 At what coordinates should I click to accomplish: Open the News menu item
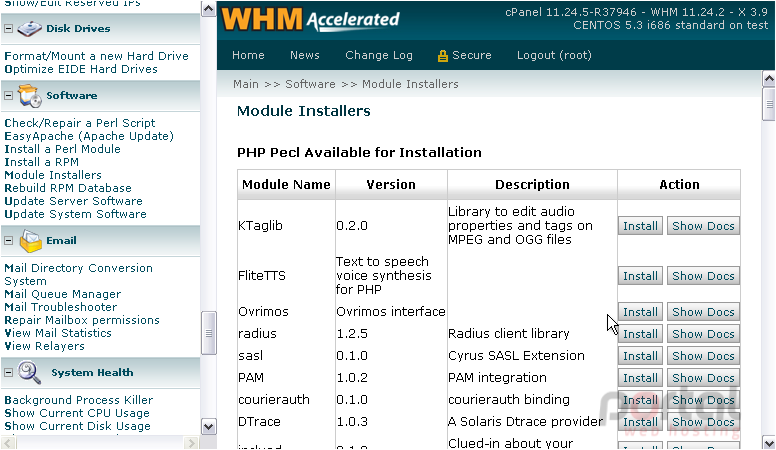tap(305, 55)
